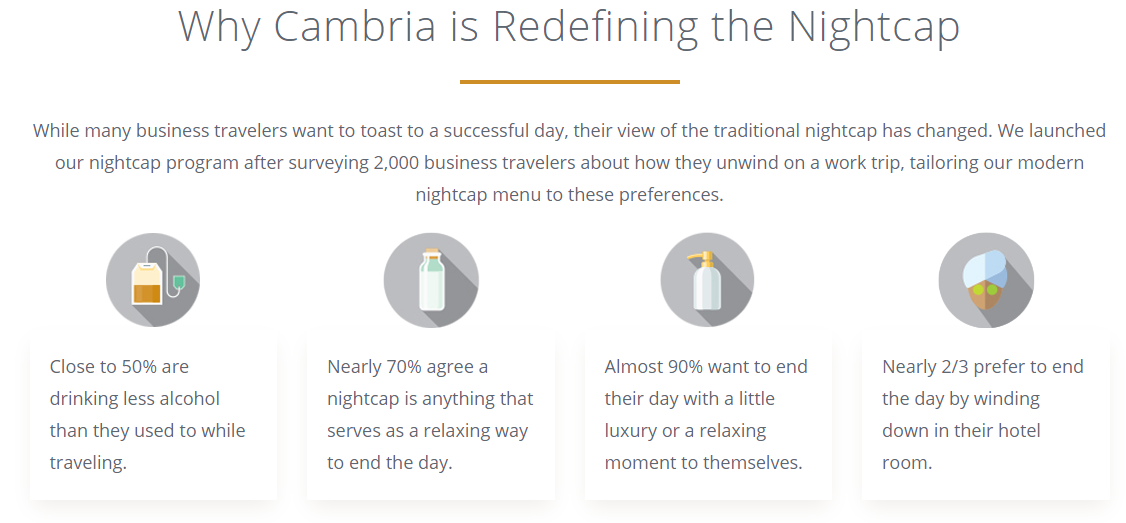
Task: Click the "Almost 90% want" statistic card
Action: pos(708,415)
